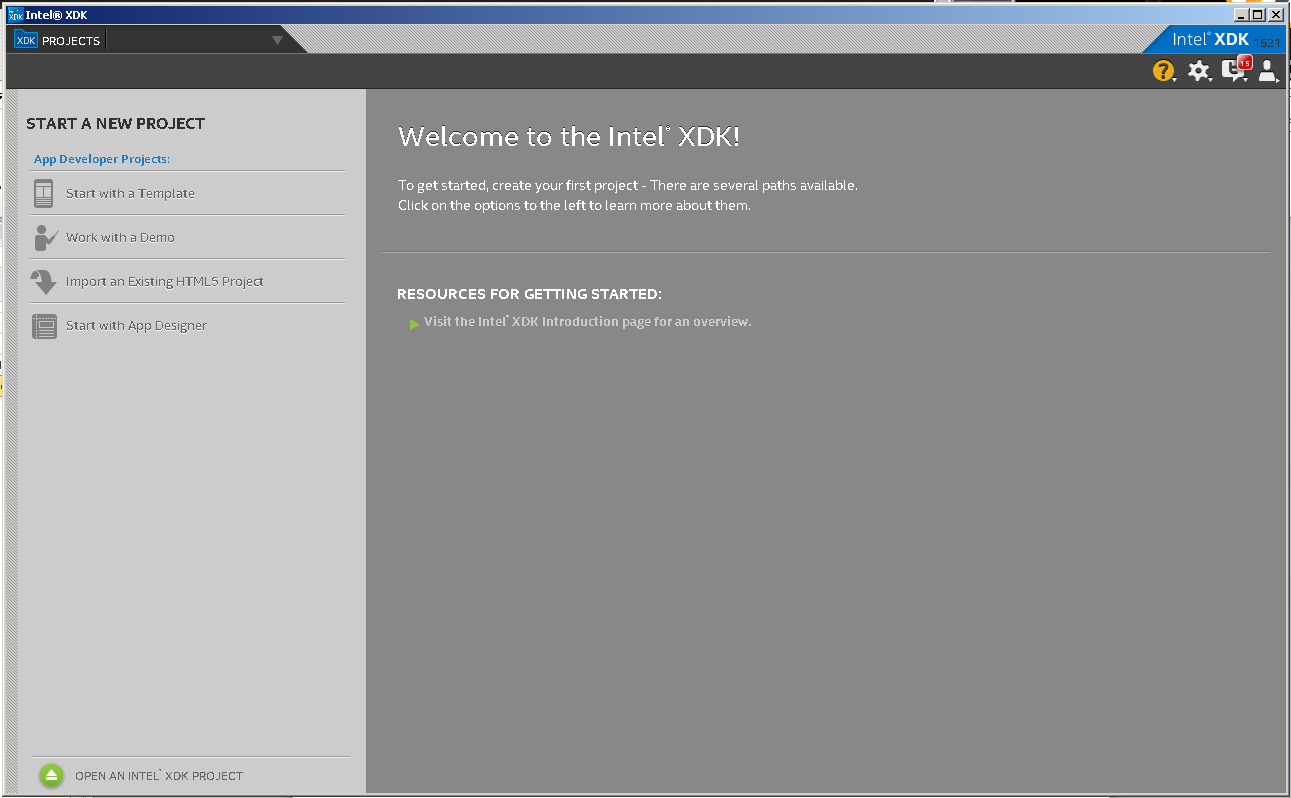Viewport: 1291px width, 798px height.
Task: Select Import an Existing HTML5 Project
Action: [x=188, y=281]
